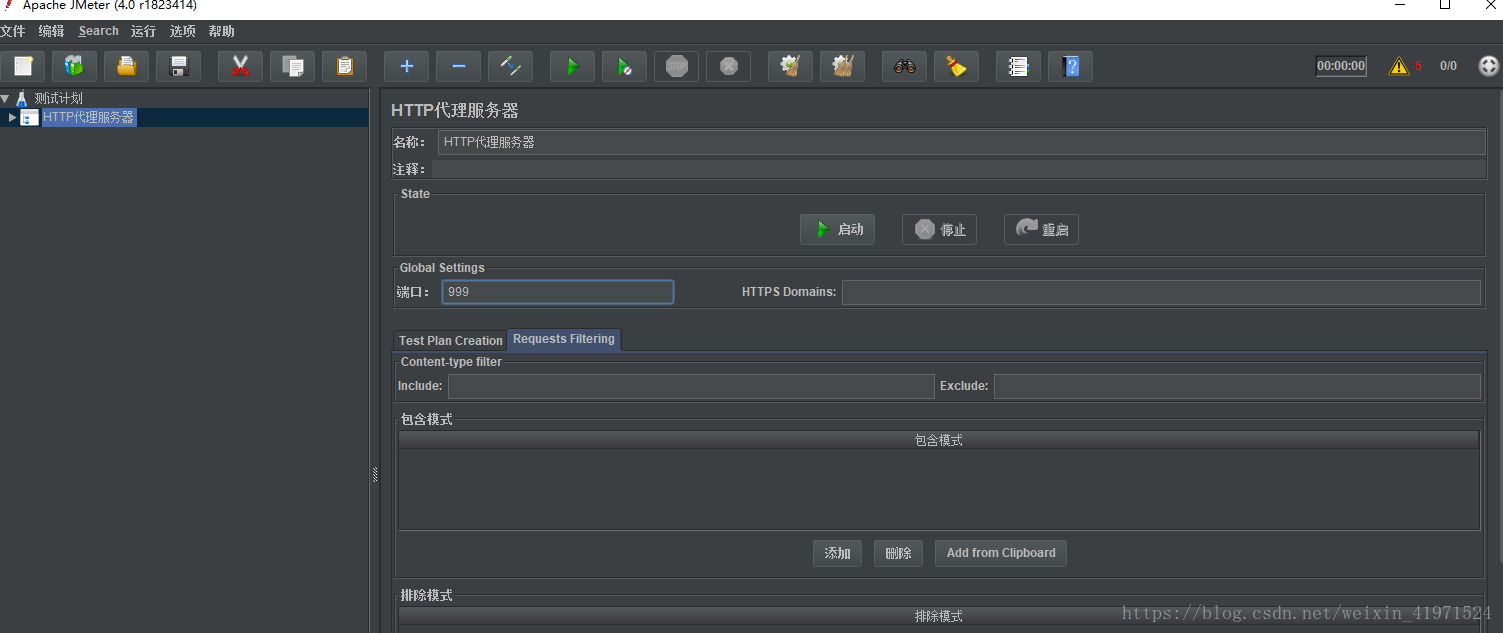Image resolution: width=1503 pixels, height=633 pixels.
Task: Click the Toggle enable/disable icon
Action: [511, 67]
